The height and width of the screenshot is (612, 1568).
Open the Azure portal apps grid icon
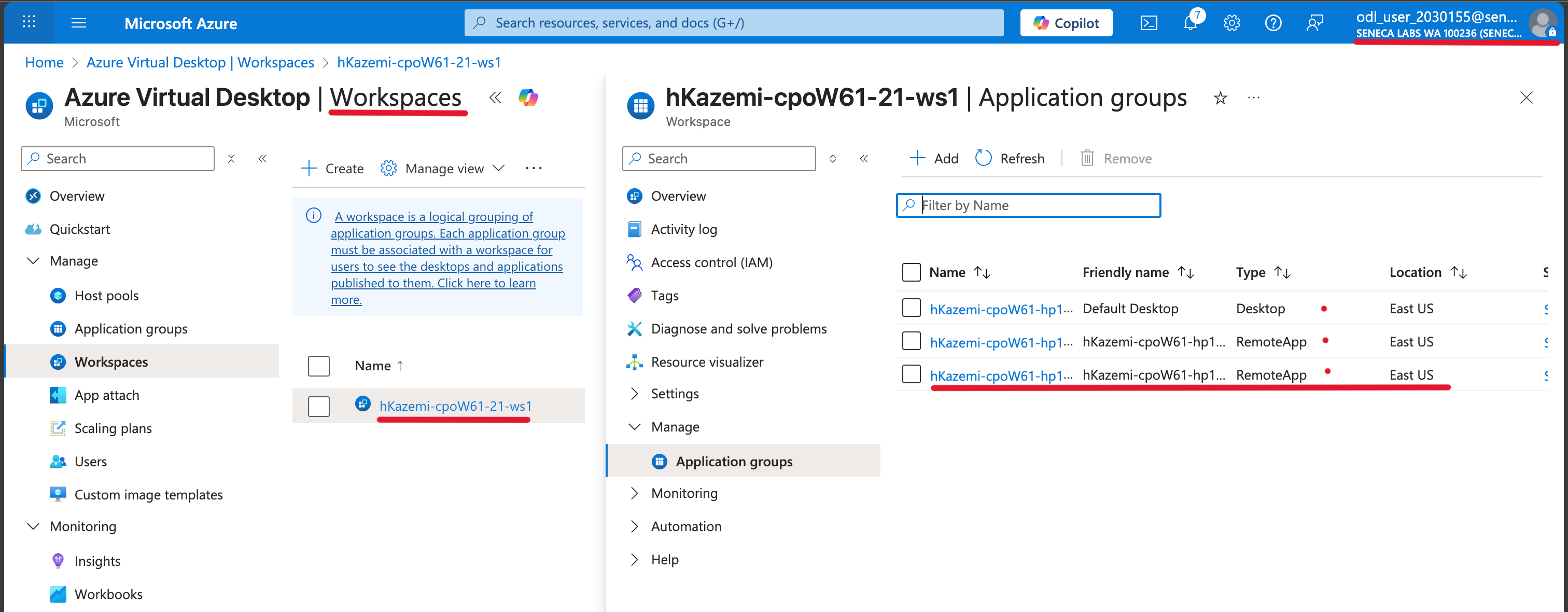29,22
